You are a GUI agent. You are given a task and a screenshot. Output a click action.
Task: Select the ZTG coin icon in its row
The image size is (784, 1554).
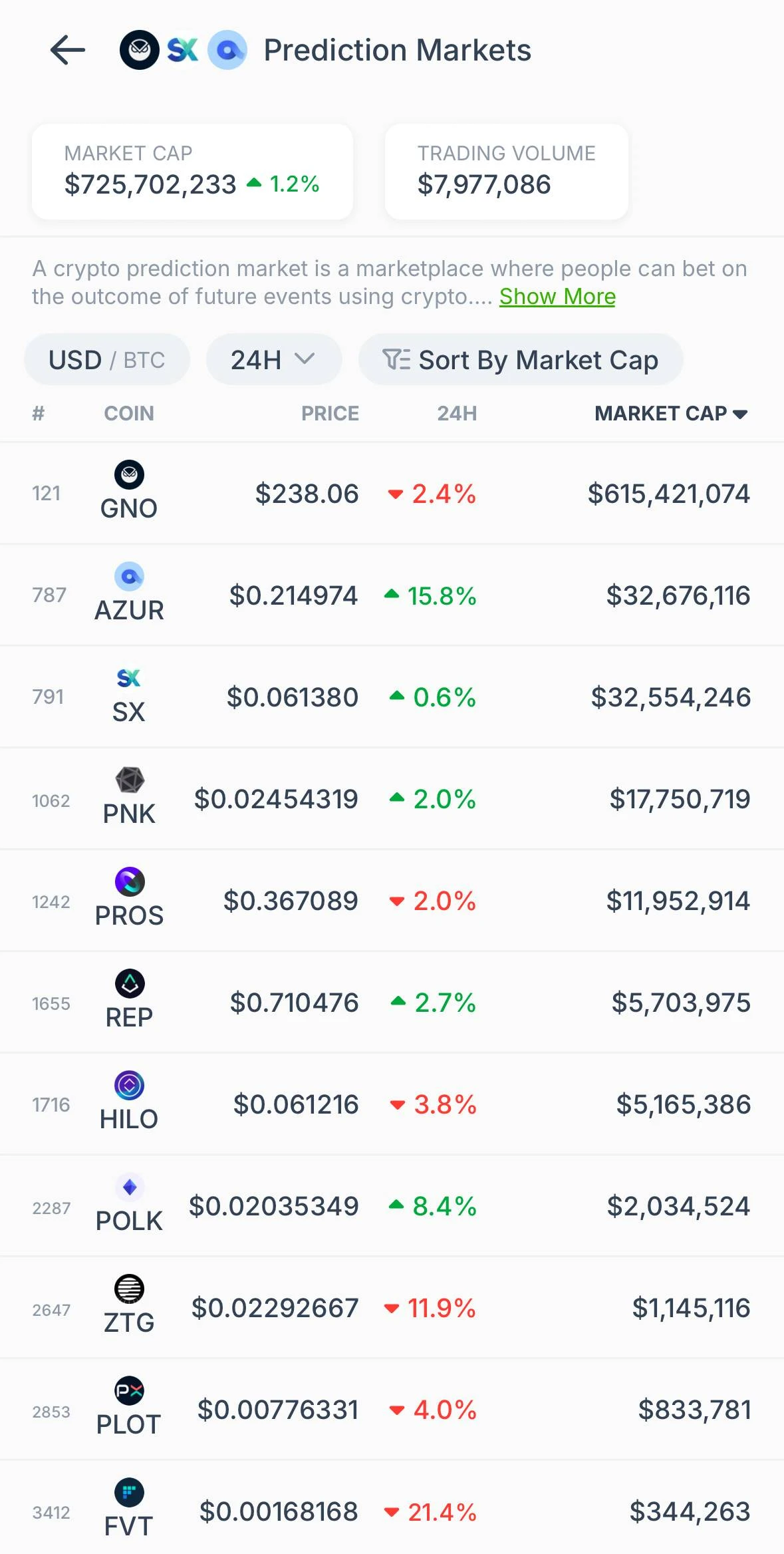pos(129,1287)
